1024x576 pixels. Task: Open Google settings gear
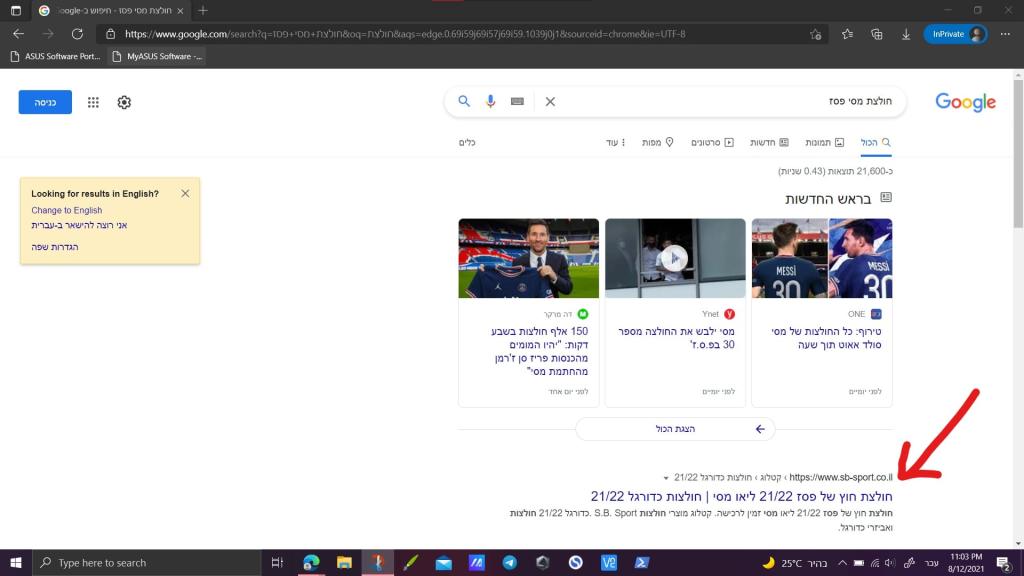pyautogui.click(x=124, y=103)
